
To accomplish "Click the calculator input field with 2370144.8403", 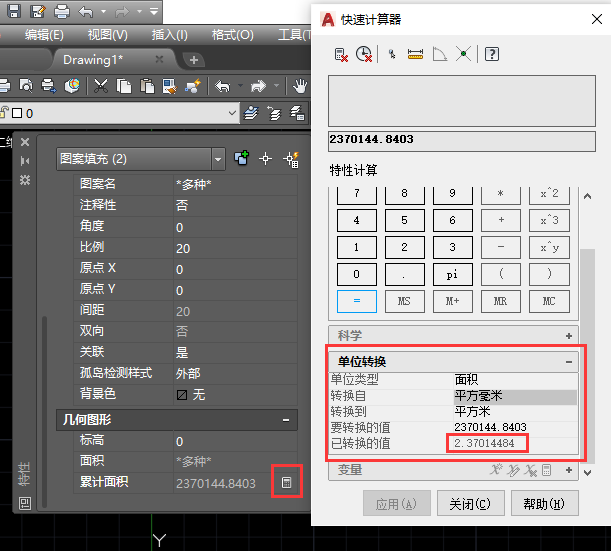I will 462,141.
